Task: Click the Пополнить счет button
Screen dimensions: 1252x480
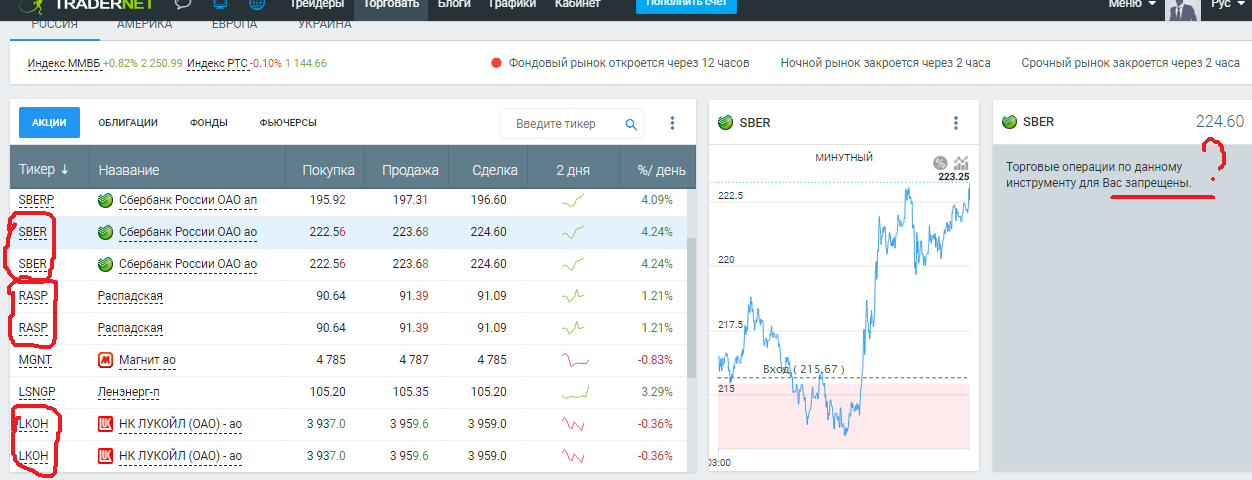Action: [x=687, y=5]
